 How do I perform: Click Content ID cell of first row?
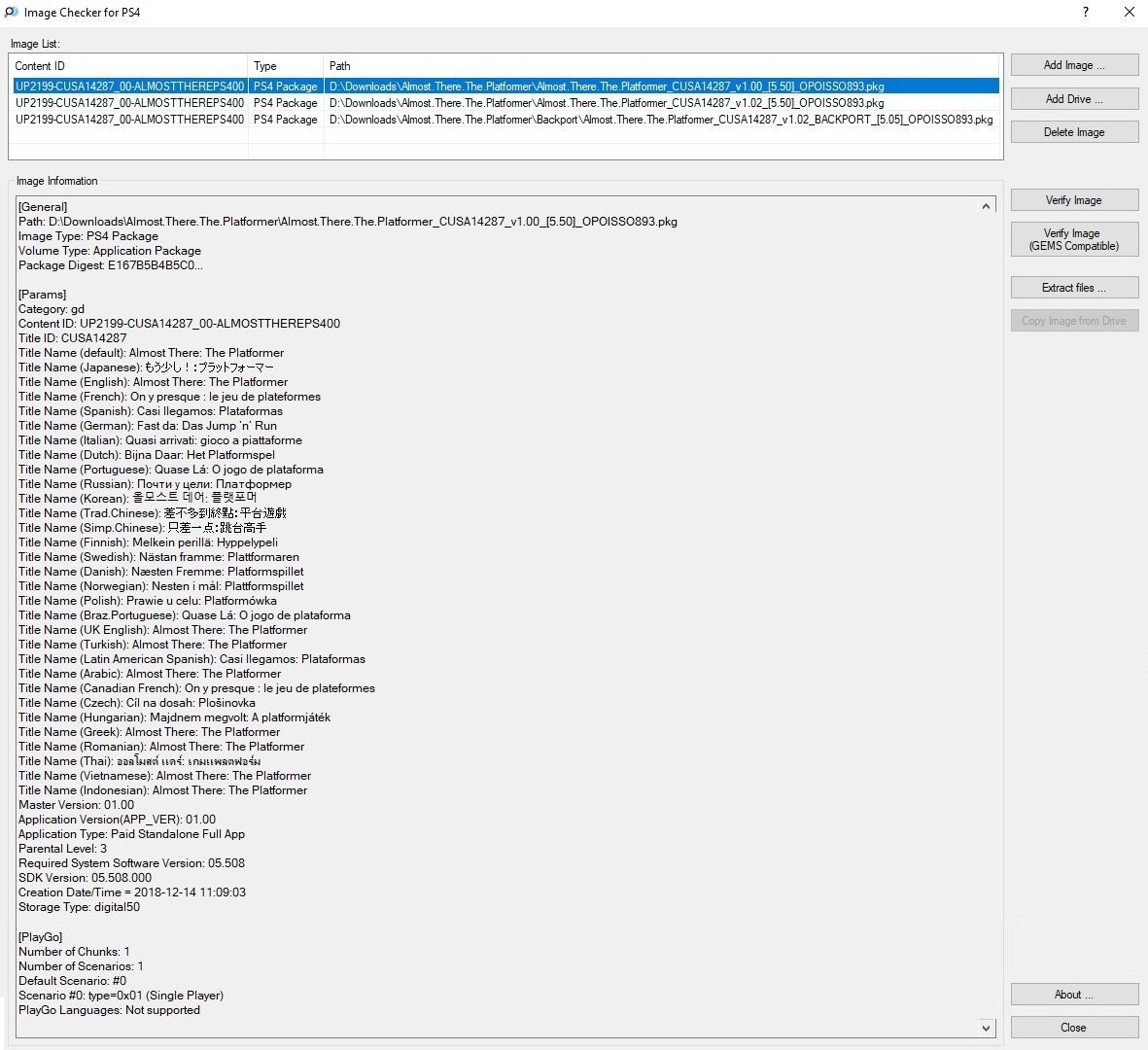[x=129, y=87]
